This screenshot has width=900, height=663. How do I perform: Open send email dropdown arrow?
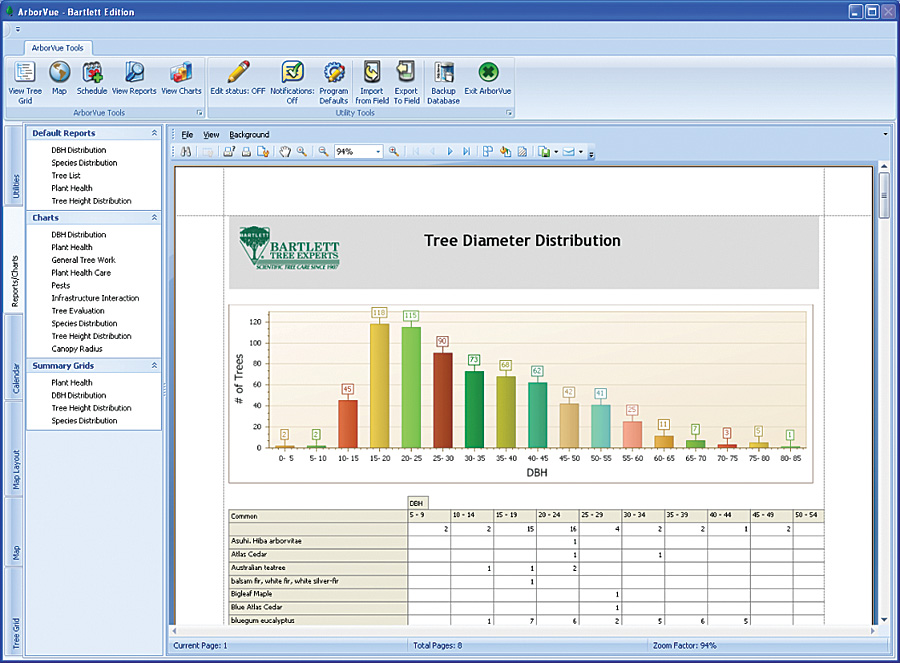pyautogui.click(x=580, y=152)
